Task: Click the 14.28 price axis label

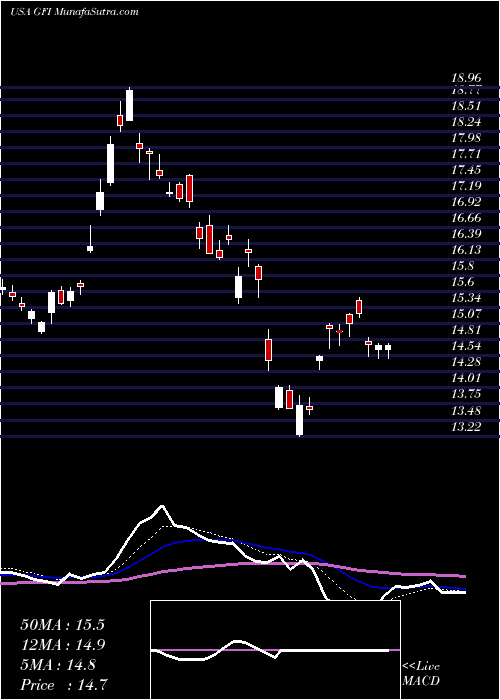Action: coord(466,362)
